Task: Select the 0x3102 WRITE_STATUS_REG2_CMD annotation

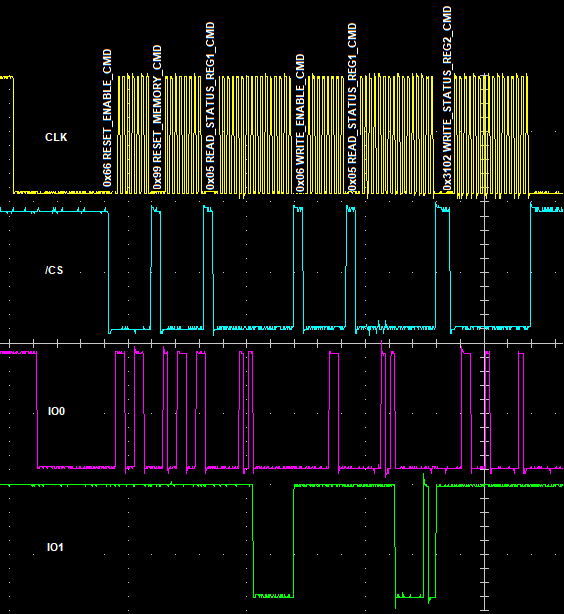Action: (447, 98)
